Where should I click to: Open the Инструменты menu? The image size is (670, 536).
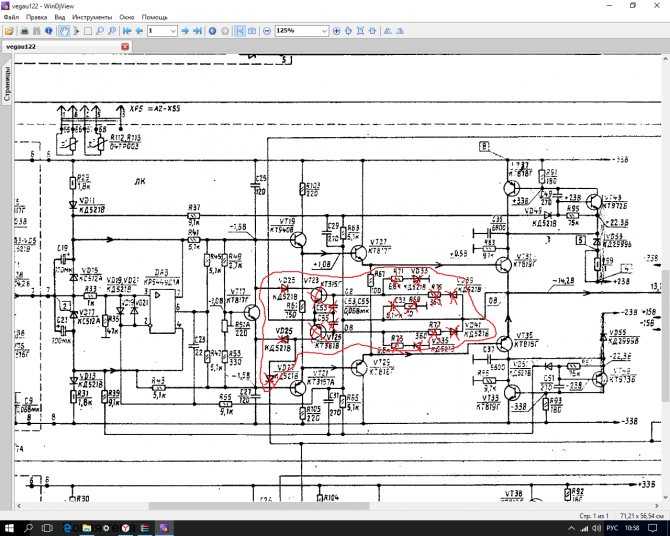click(92, 17)
